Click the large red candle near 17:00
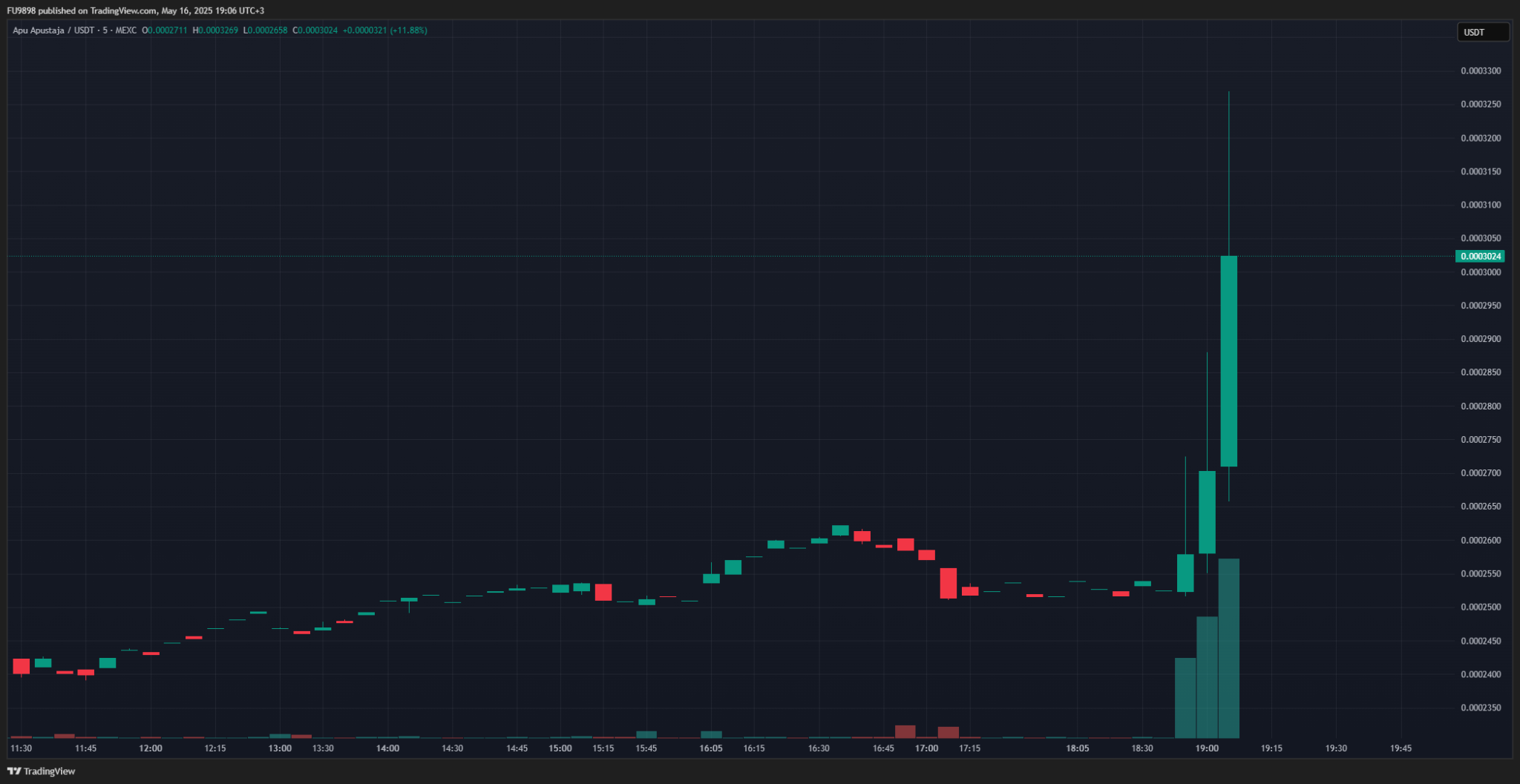1520x784 pixels. (948, 583)
